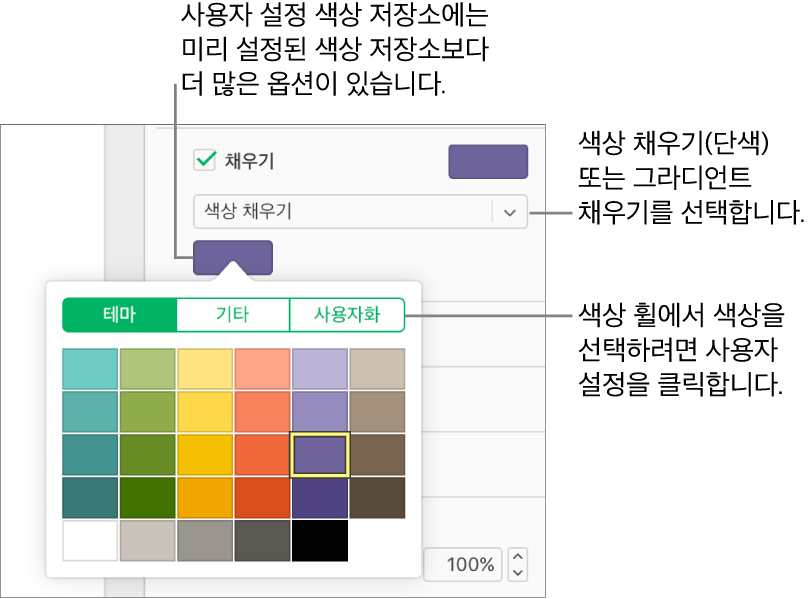The image size is (809, 599).
Task: Select the bright yellow swatch
Action: tap(204, 454)
